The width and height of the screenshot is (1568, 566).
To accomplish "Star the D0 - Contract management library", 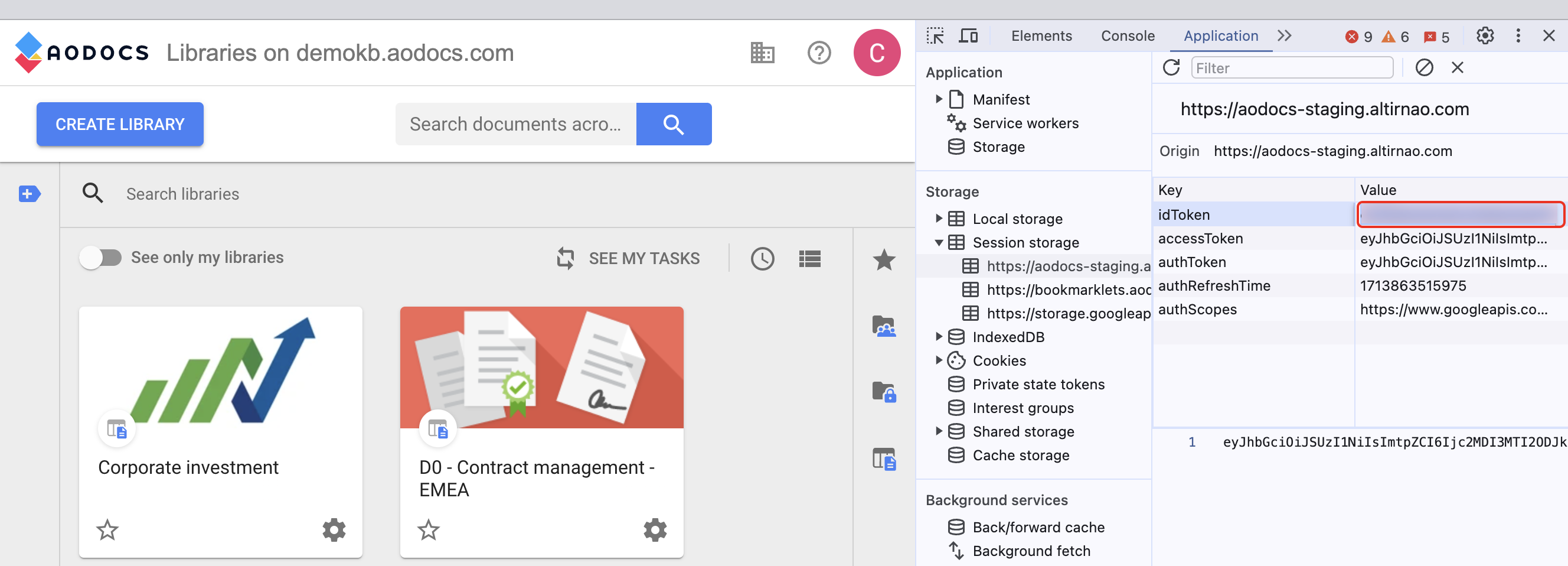I will [429, 530].
